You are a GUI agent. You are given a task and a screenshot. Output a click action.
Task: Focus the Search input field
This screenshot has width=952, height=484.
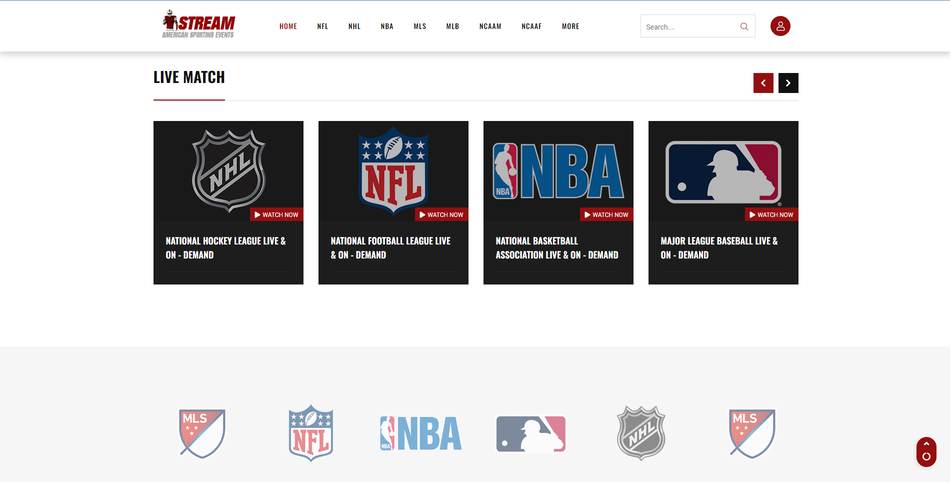690,27
